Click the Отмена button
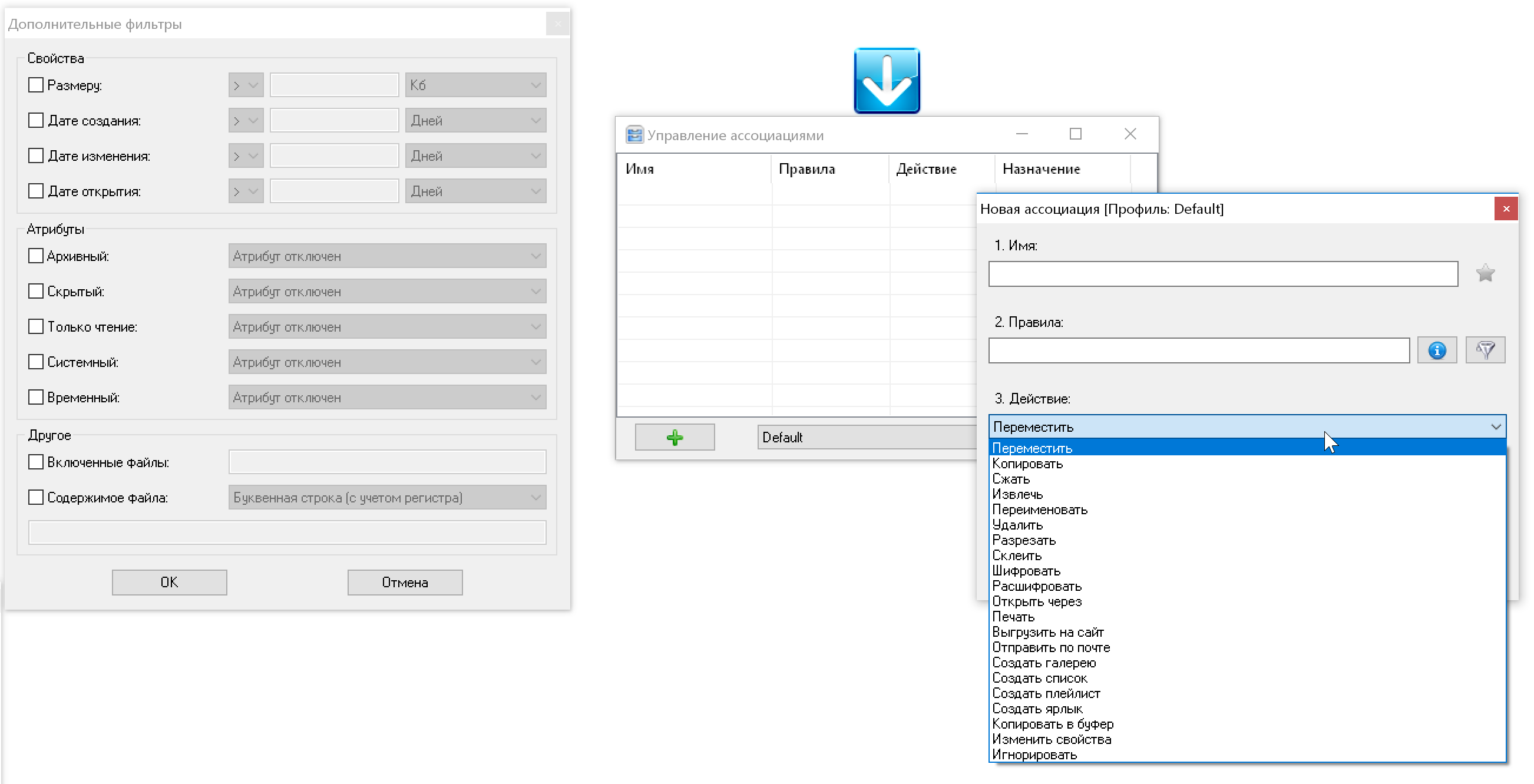The height and width of the screenshot is (784, 1534). (x=404, y=582)
